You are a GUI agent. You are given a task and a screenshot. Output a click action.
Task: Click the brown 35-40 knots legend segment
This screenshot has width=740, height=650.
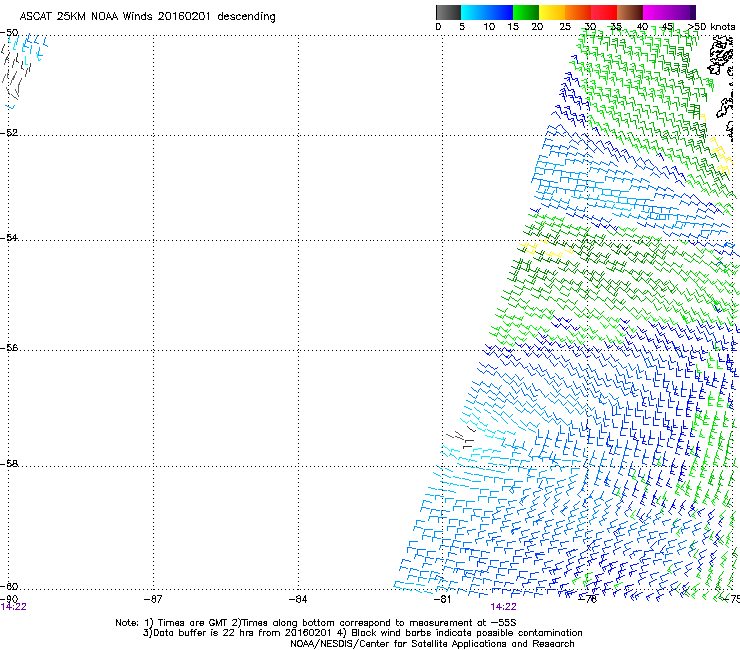pyautogui.click(x=630, y=12)
